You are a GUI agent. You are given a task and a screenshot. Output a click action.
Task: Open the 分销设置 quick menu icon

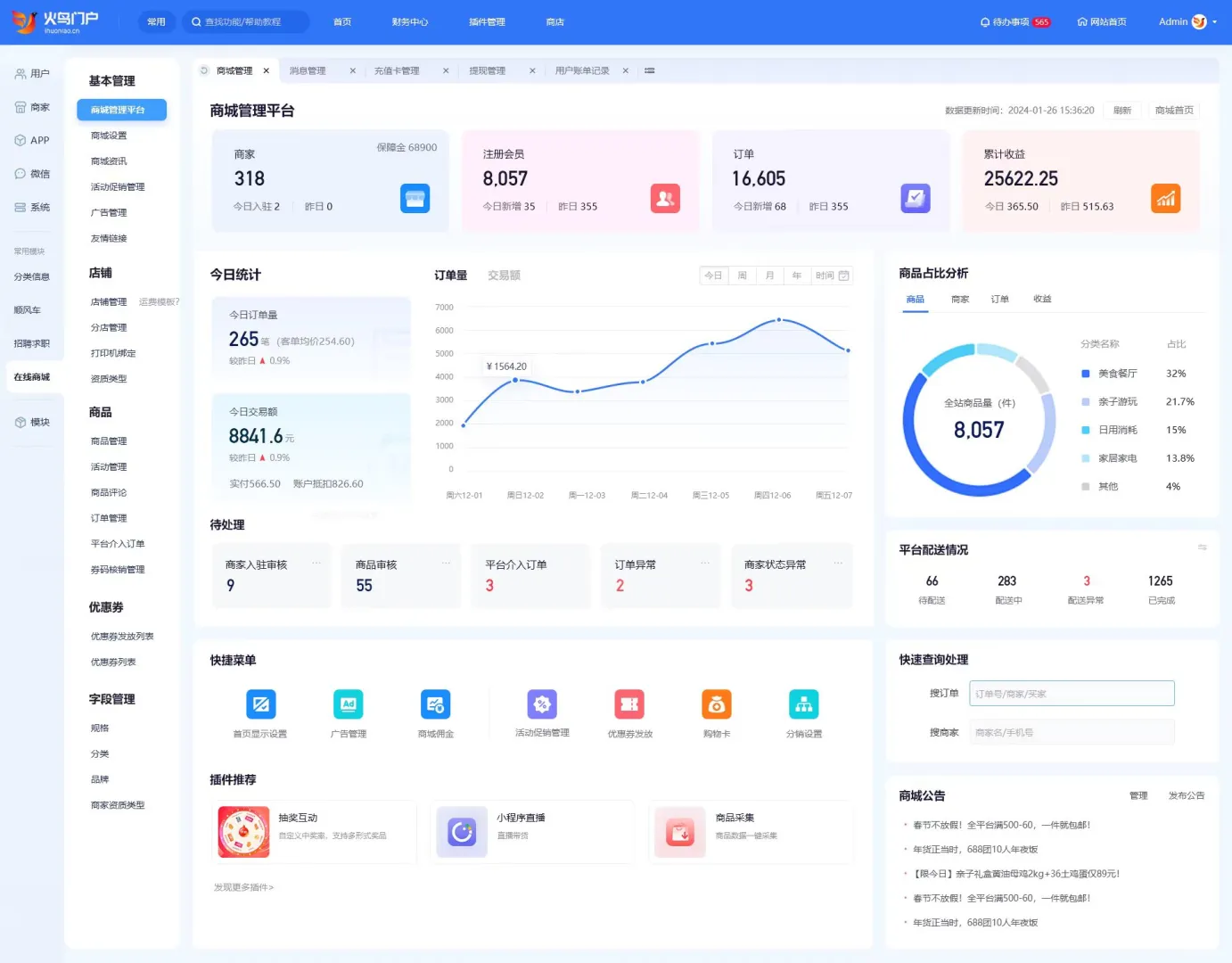tap(803, 704)
